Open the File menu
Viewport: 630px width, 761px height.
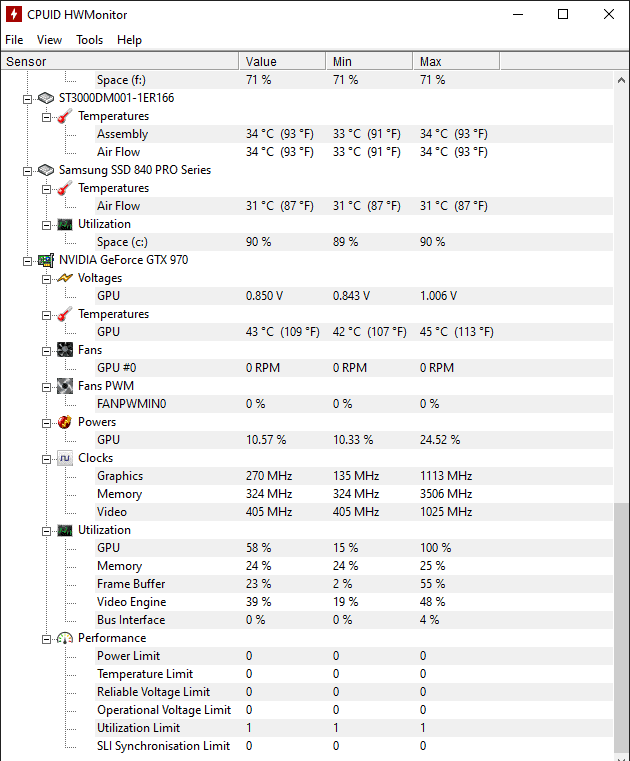point(14,40)
